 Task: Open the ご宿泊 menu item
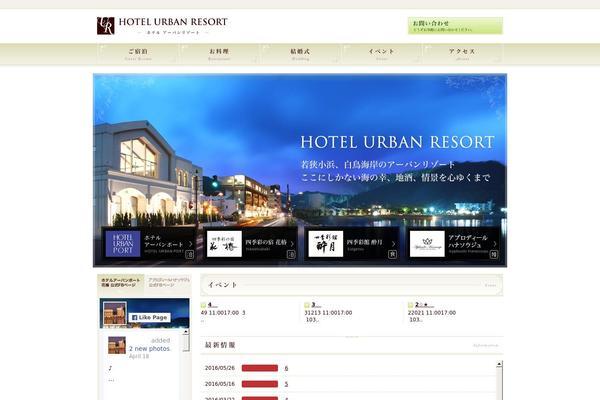click(138, 54)
